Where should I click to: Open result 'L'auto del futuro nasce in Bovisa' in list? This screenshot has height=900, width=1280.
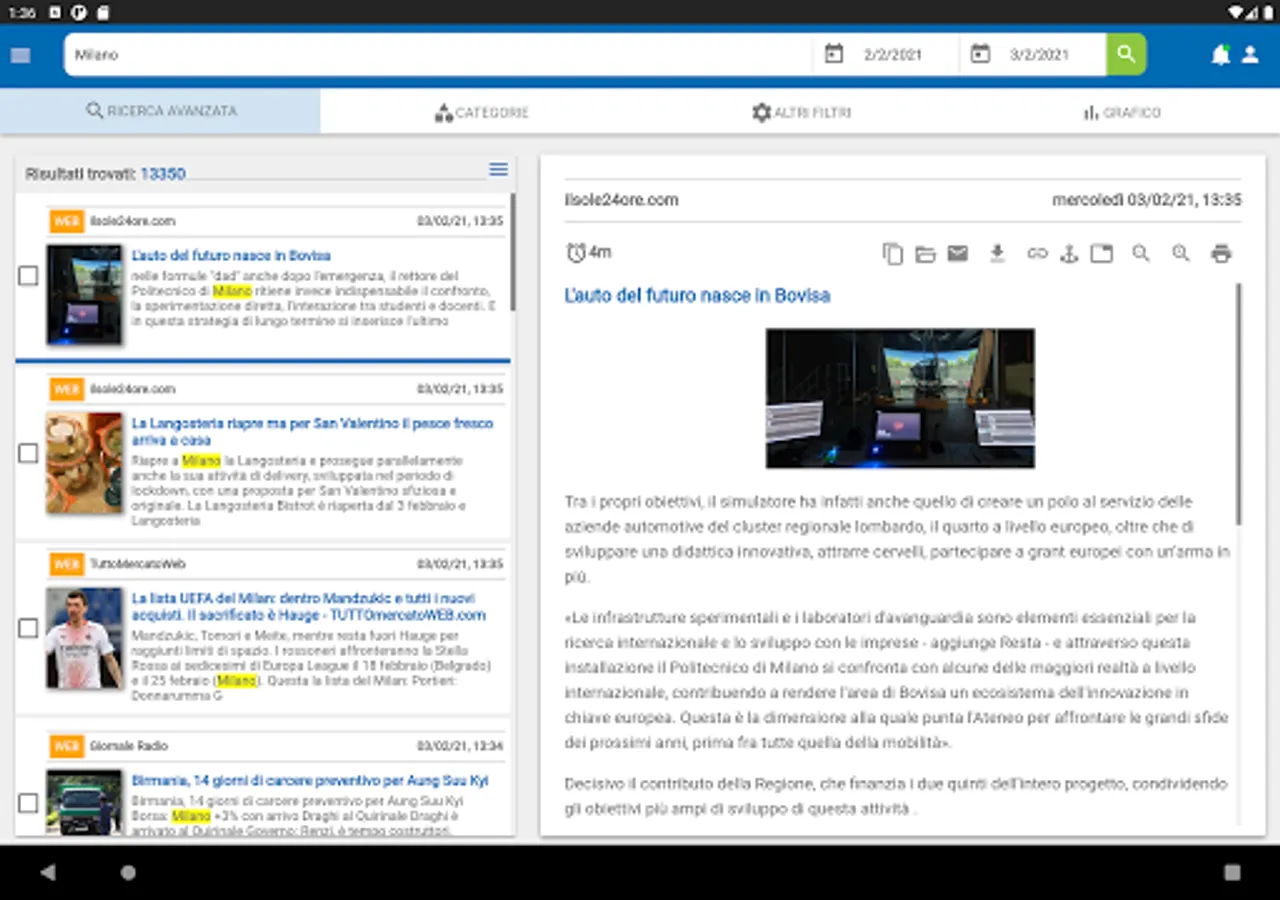point(231,255)
